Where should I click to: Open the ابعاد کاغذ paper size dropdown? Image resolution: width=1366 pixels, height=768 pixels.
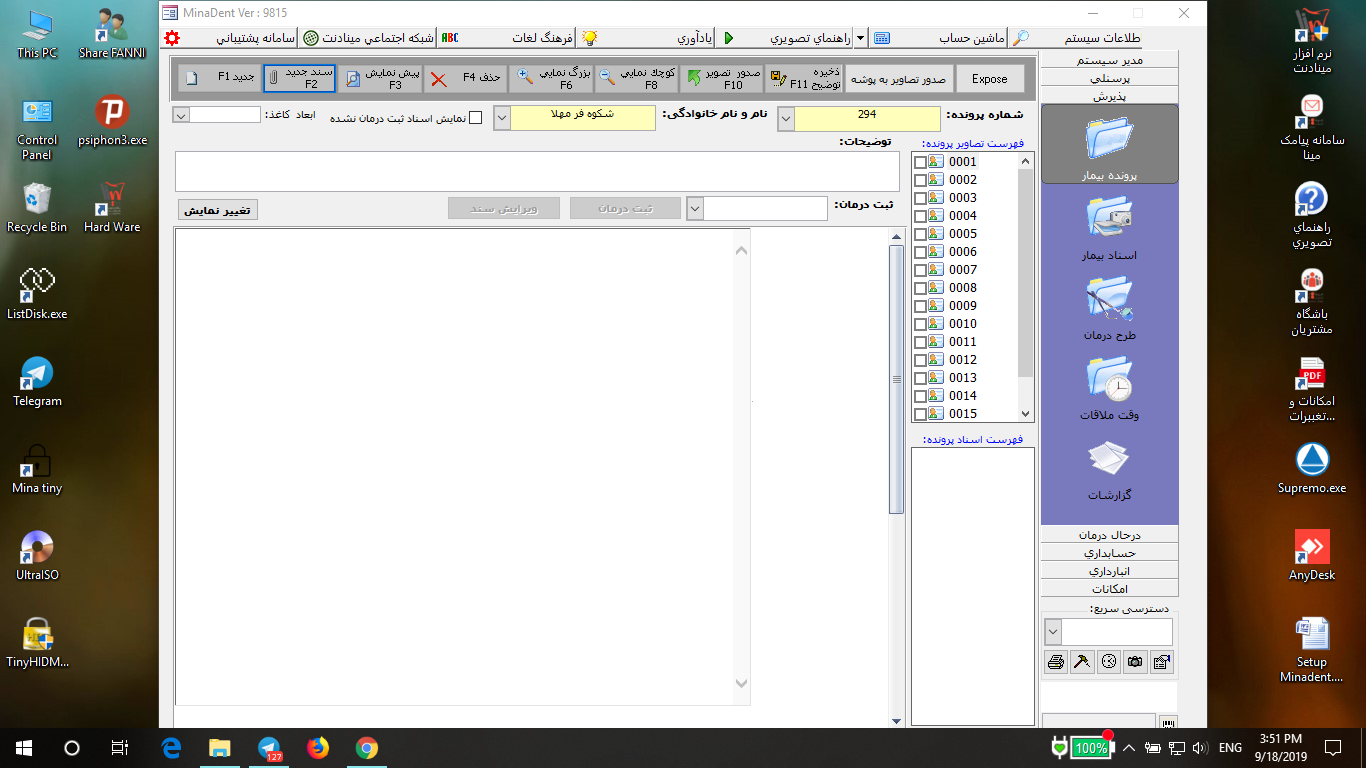[181, 115]
